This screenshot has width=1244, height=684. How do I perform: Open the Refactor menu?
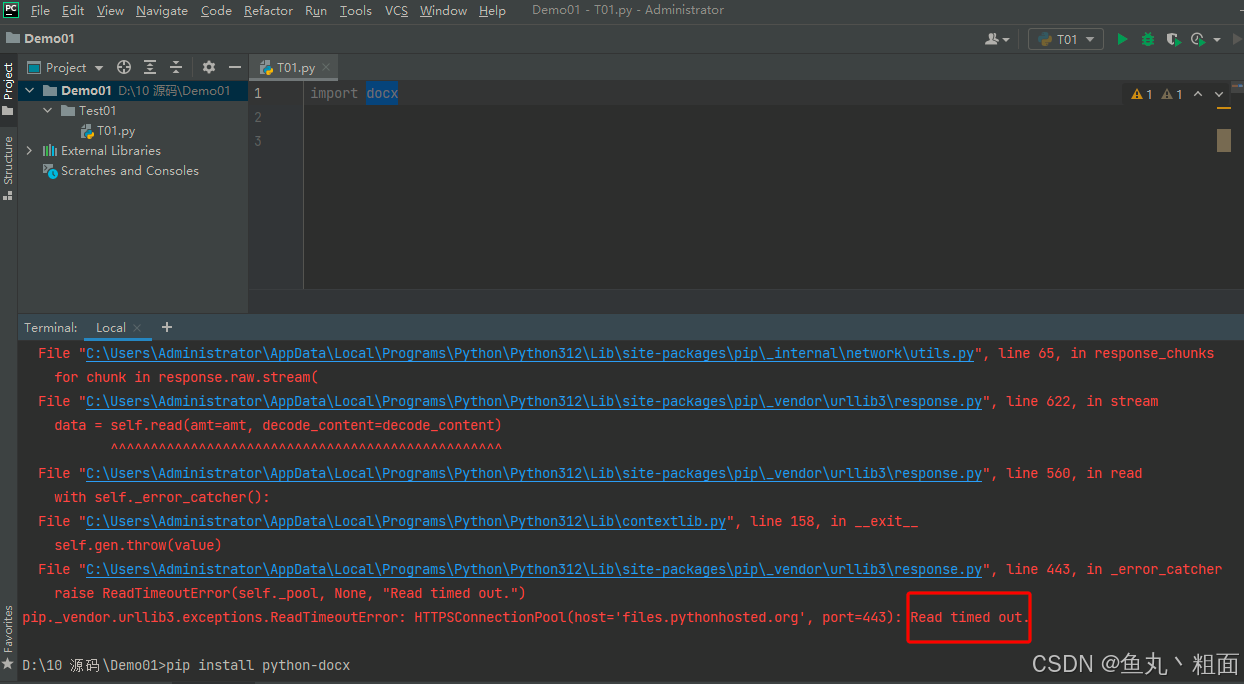point(268,10)
